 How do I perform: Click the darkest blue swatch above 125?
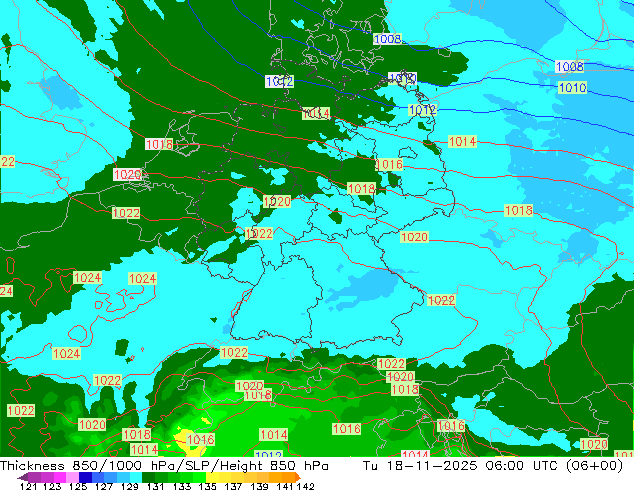pos(85,477)
